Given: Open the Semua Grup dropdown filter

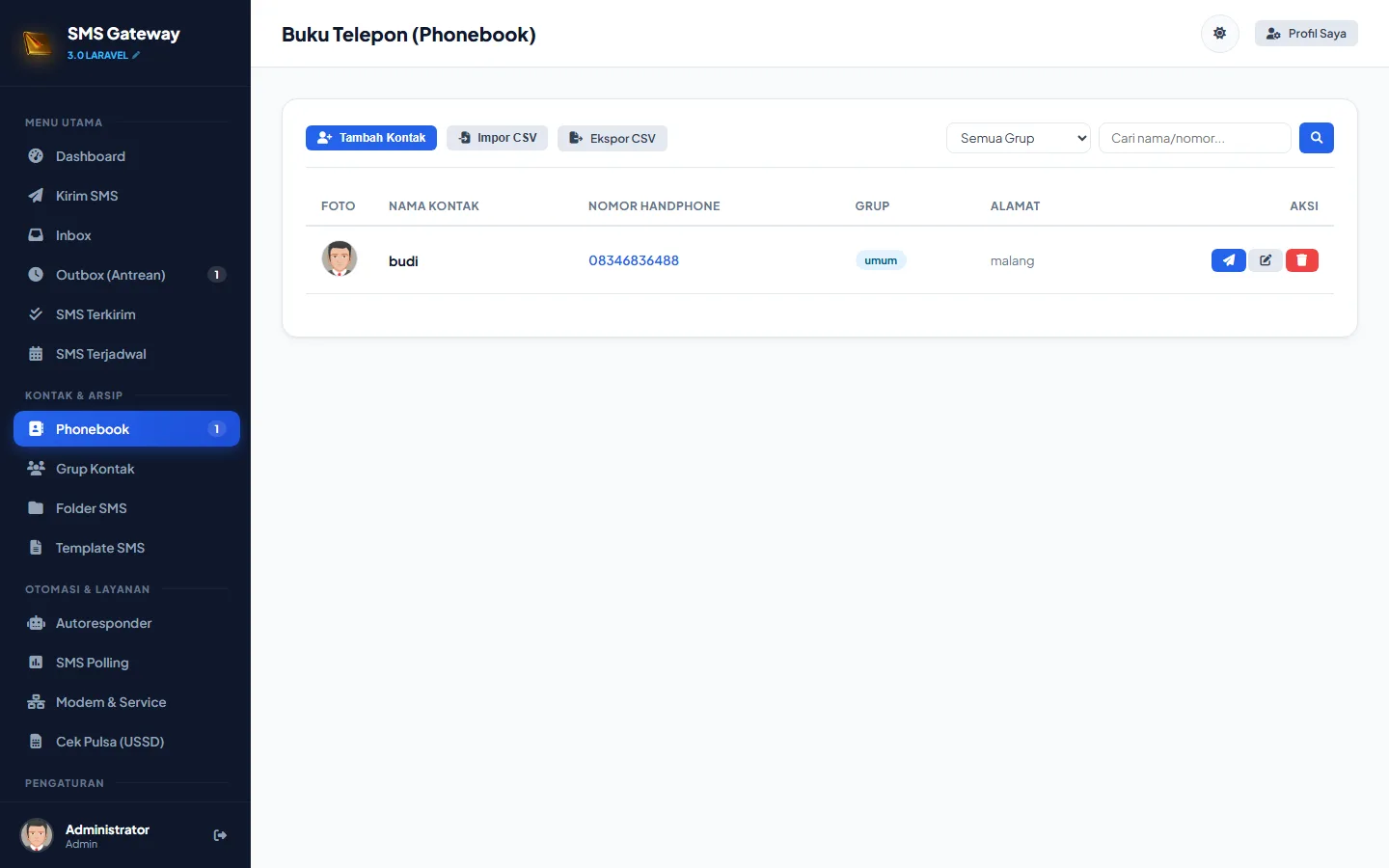Looking at the screenshot, I should pyautogui.click(x=1019, y=138).
